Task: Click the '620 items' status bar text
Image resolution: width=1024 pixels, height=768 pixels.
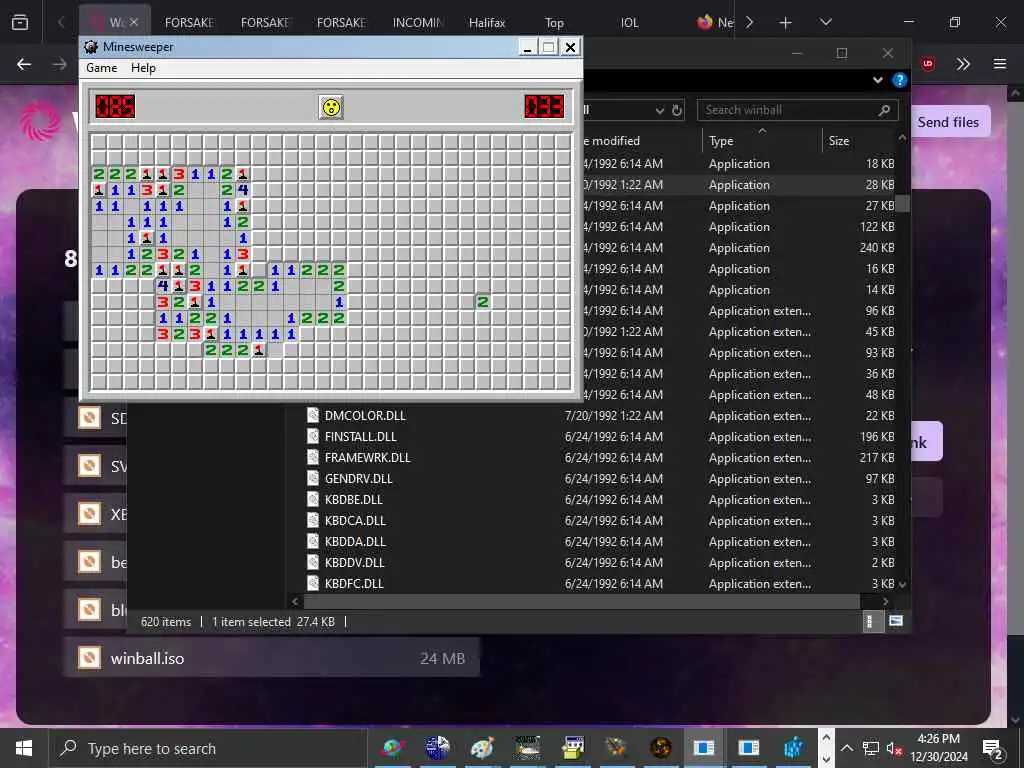Action: tap(166, 622)
